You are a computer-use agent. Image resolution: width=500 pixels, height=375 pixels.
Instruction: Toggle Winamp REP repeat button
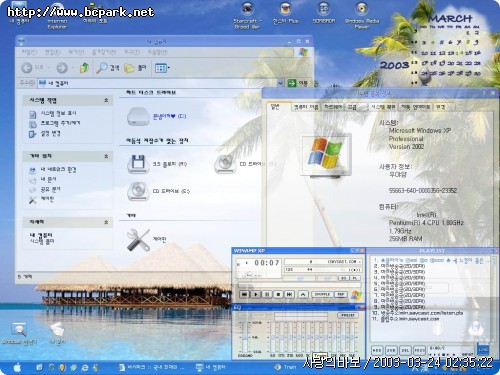(340, 294)
